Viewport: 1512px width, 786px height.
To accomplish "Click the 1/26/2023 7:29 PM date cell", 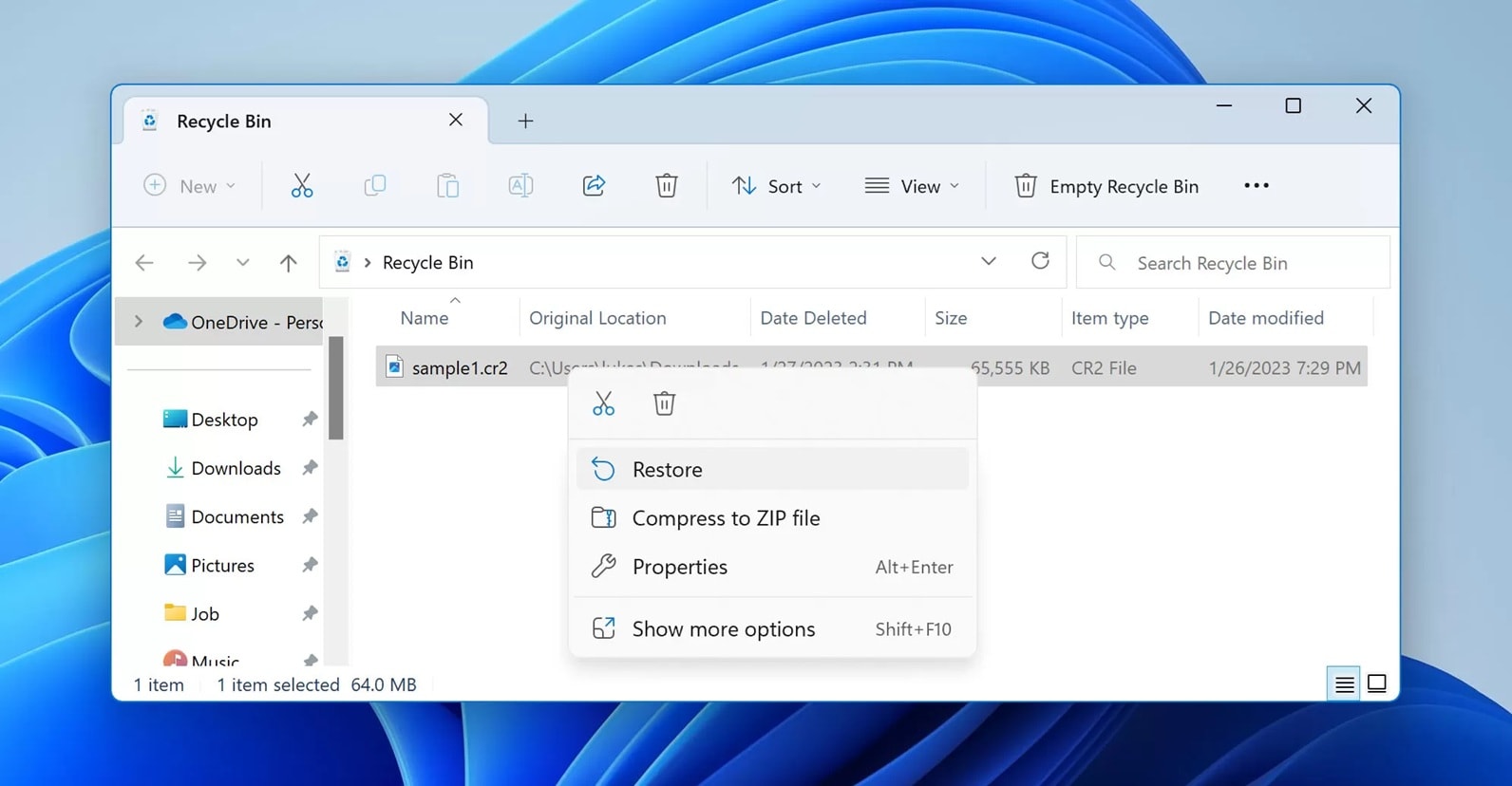I will 1284,368.
